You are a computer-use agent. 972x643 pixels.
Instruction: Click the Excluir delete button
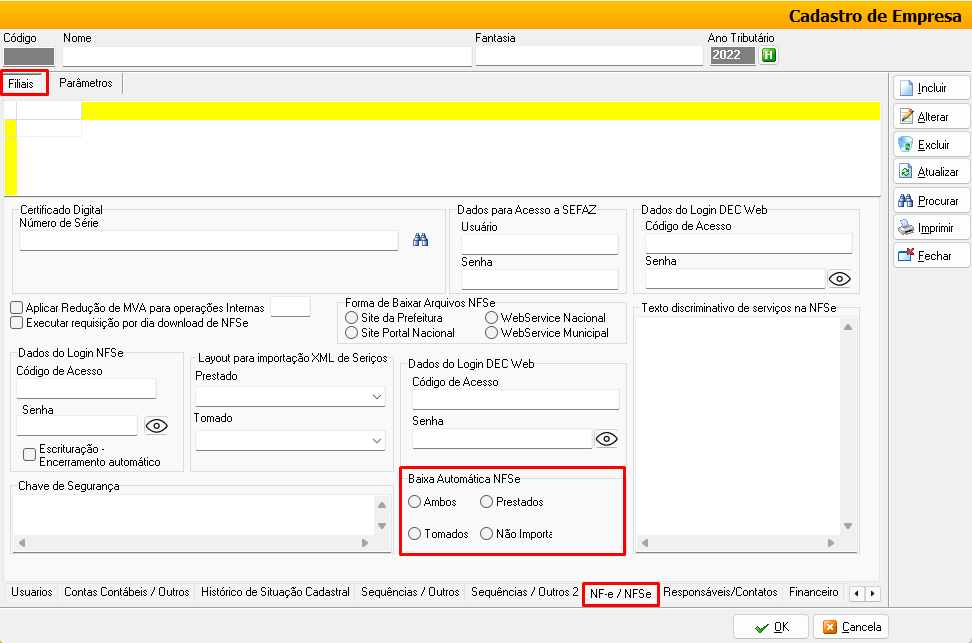(931, 145)
